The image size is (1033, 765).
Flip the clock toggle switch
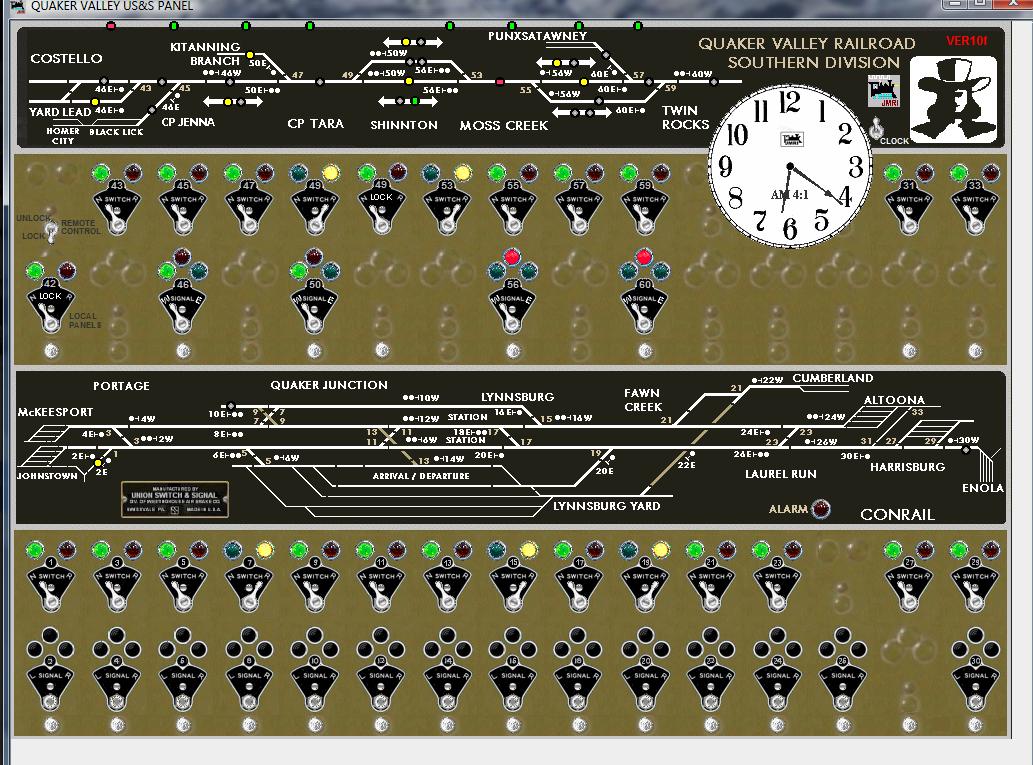[876, 130]
